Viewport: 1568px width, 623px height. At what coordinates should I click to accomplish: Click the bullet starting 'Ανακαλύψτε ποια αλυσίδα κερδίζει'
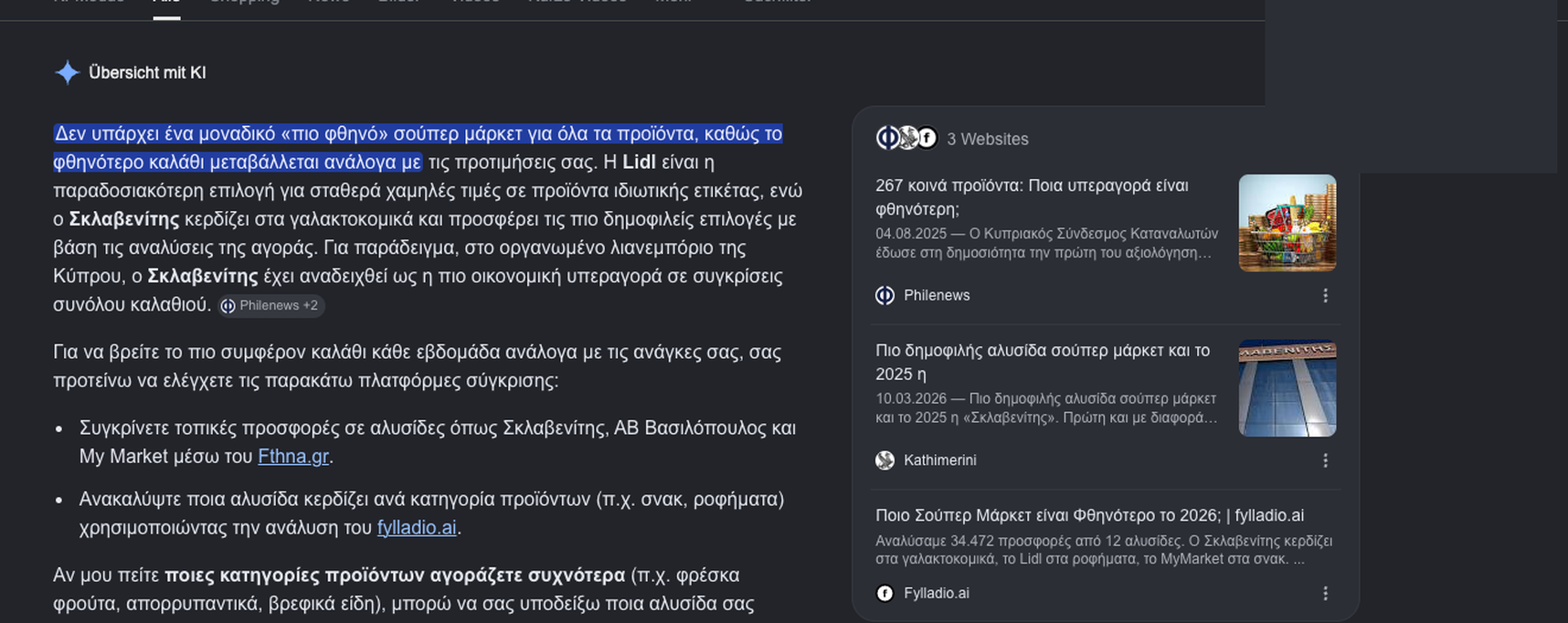(x=432, y=513)
